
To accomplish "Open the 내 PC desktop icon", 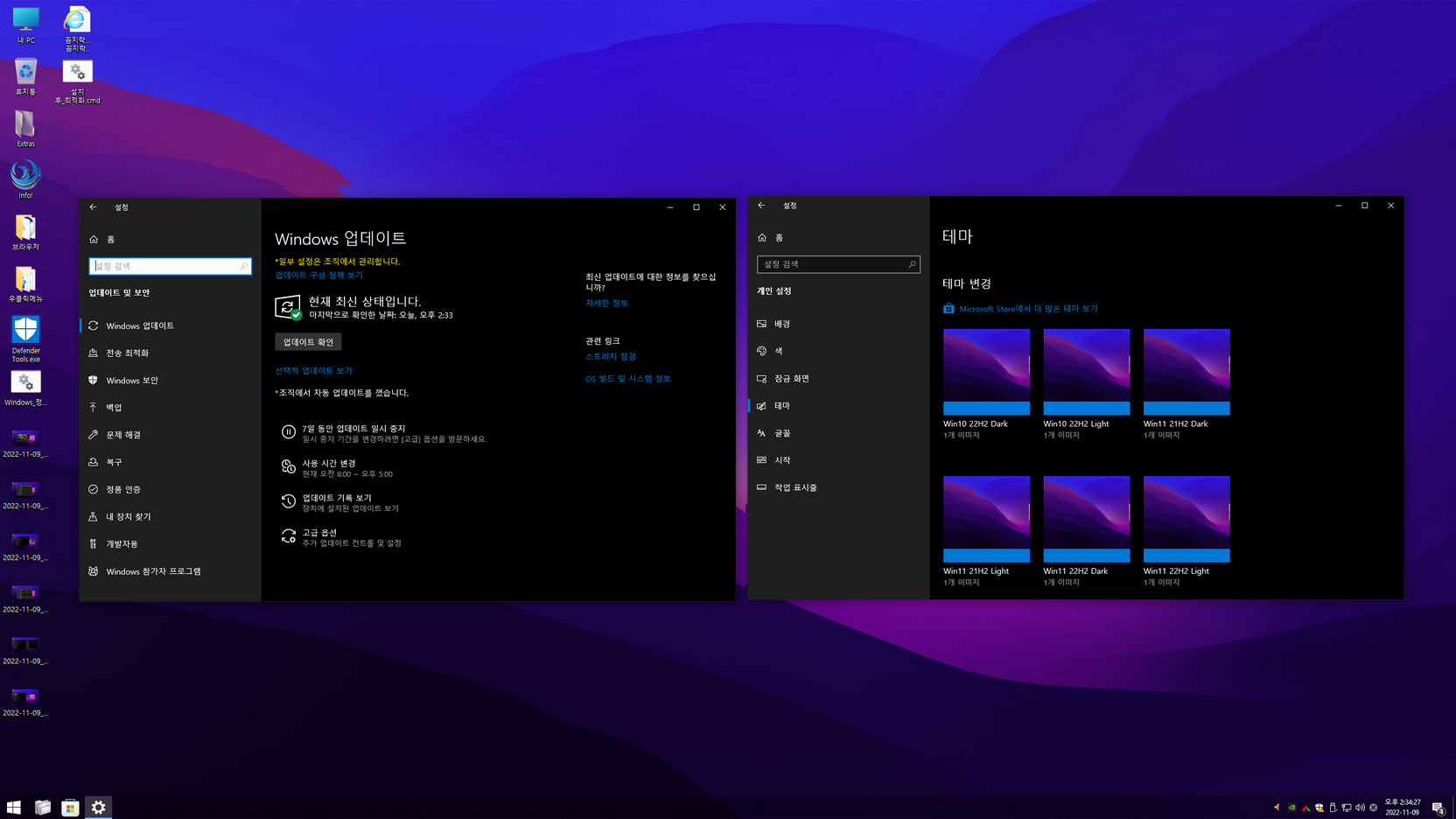I will (25, 24).
